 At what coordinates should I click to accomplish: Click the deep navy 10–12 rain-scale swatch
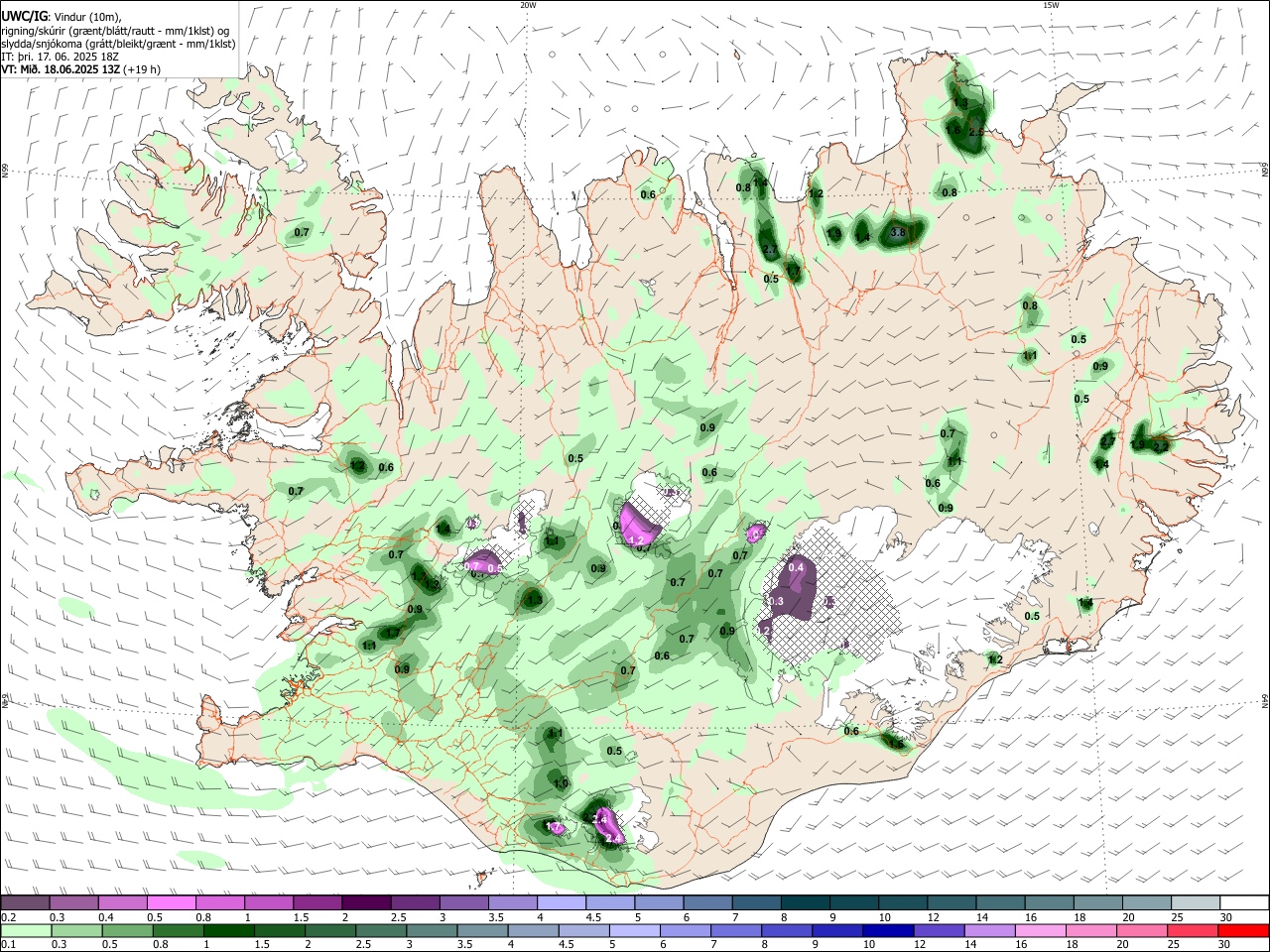tap(889, 930)
